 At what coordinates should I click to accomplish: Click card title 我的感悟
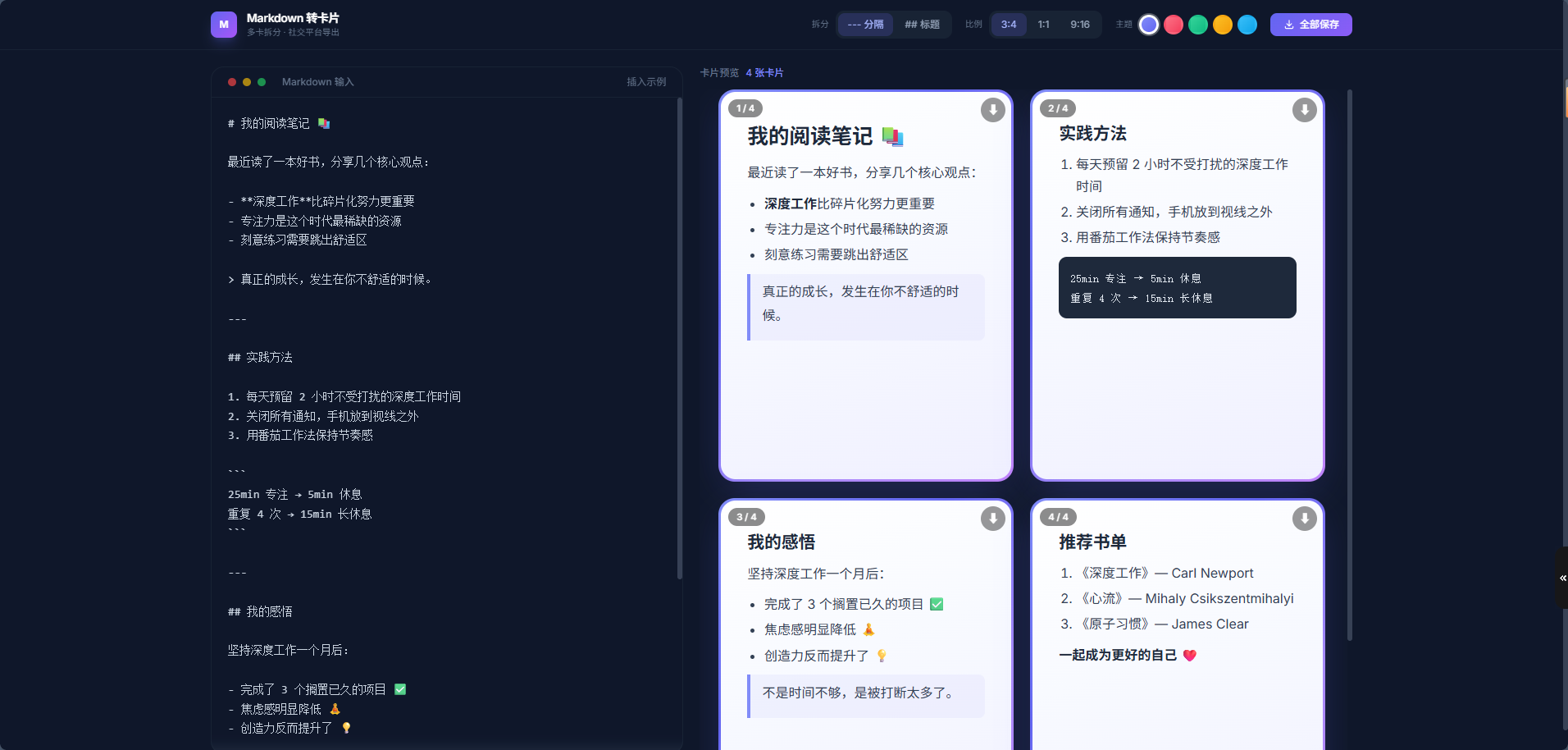click(x=781, y=542)
